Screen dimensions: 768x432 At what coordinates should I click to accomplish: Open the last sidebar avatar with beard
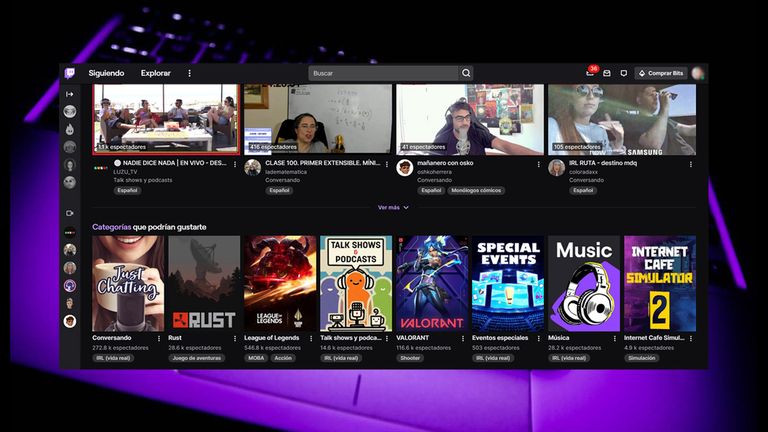click(x=70, y=321)
